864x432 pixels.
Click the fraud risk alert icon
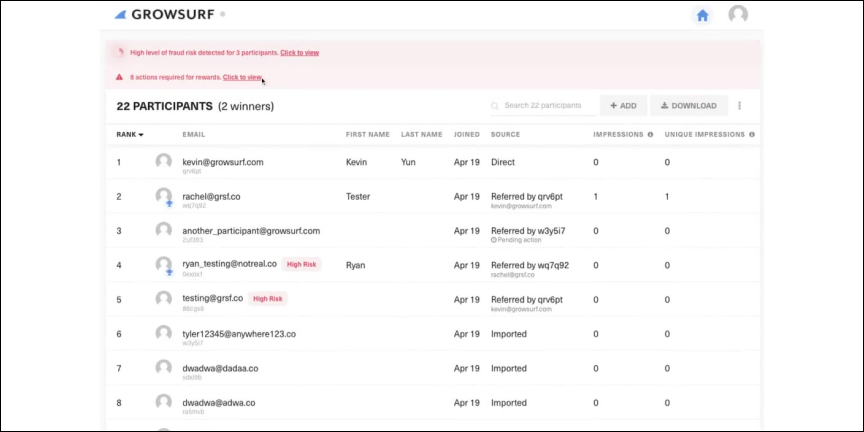(x=120, y=52)
